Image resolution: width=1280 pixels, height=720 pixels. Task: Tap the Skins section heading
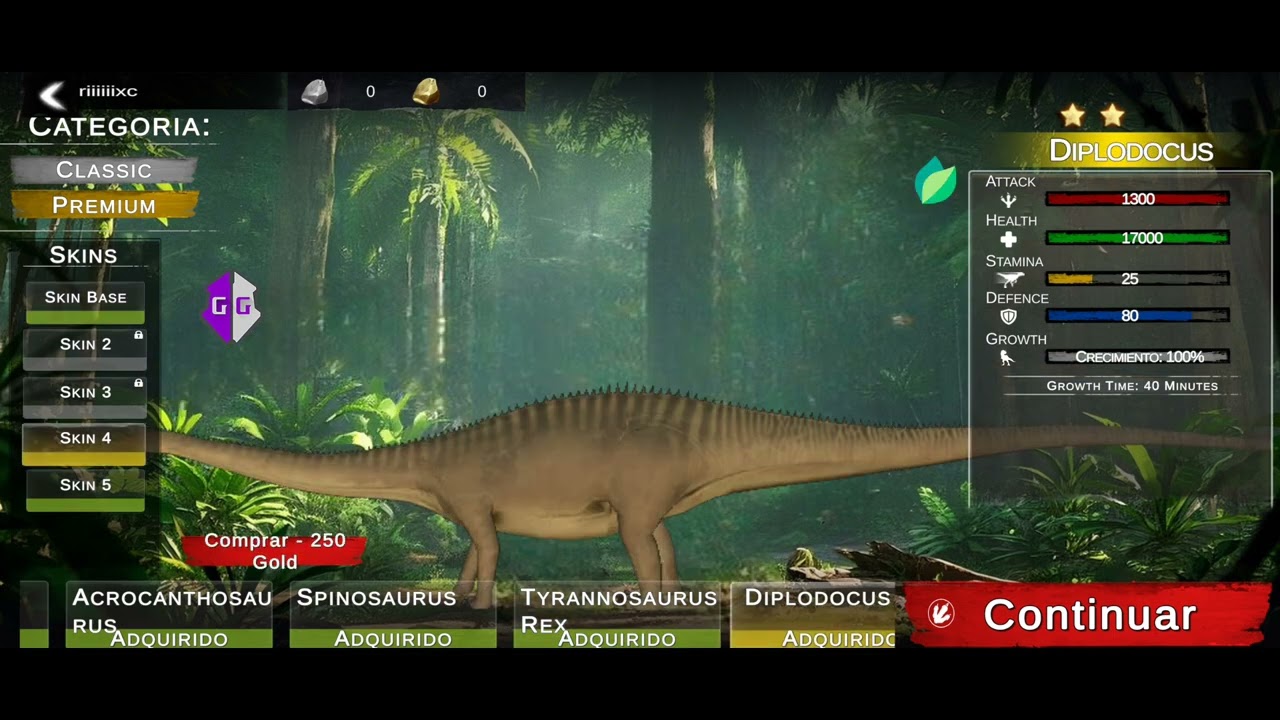pyautogui.click(x=83, y=255)
